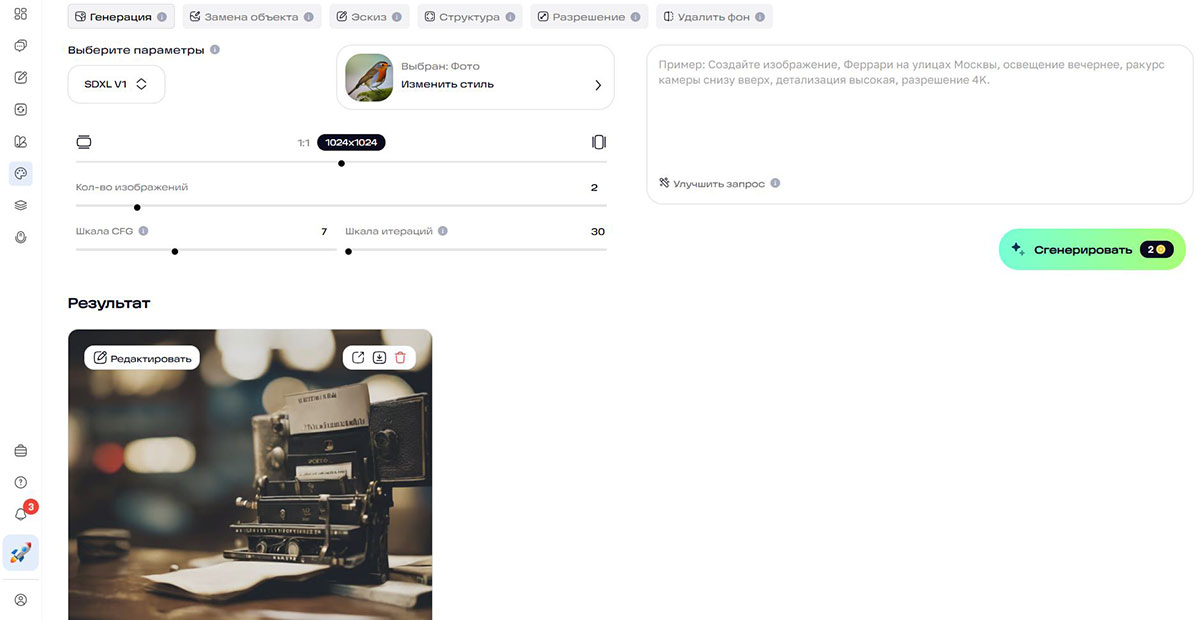
Task: Click the Шкала CFG slider handle
Action: pyautogui.click(x=175, y=251)
